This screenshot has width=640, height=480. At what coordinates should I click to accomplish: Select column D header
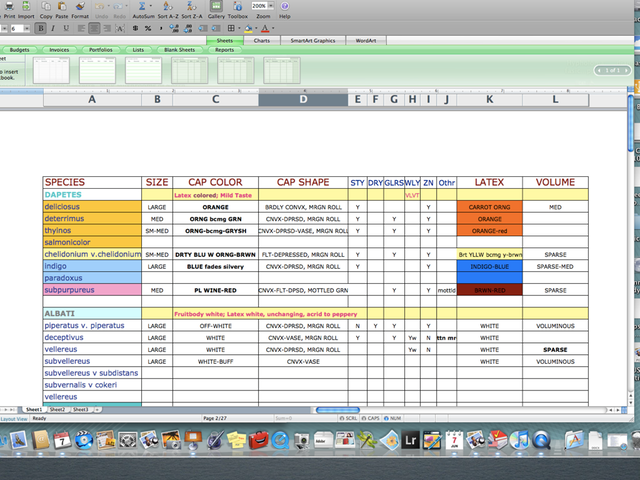302,99
